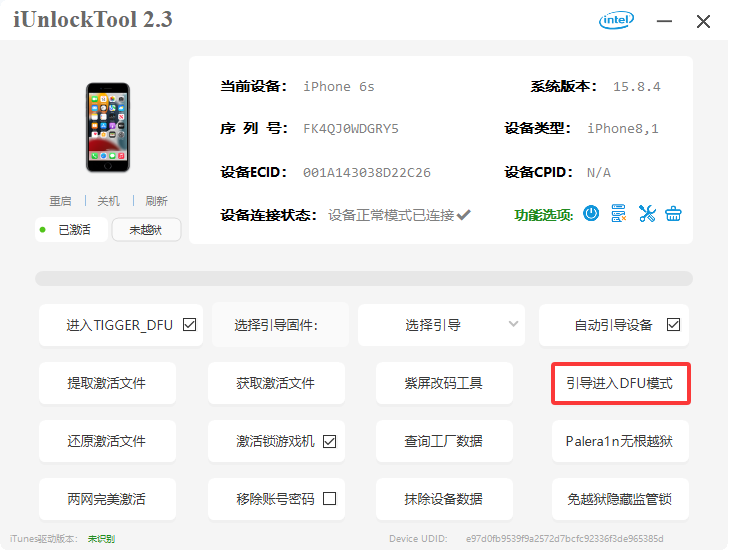Screen dimensions: 729x551
Task: Click the basket function icon
Action: 673,214
